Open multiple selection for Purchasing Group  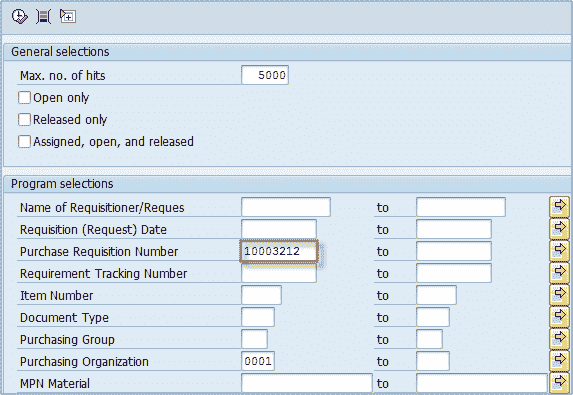(x=559, y=339)
